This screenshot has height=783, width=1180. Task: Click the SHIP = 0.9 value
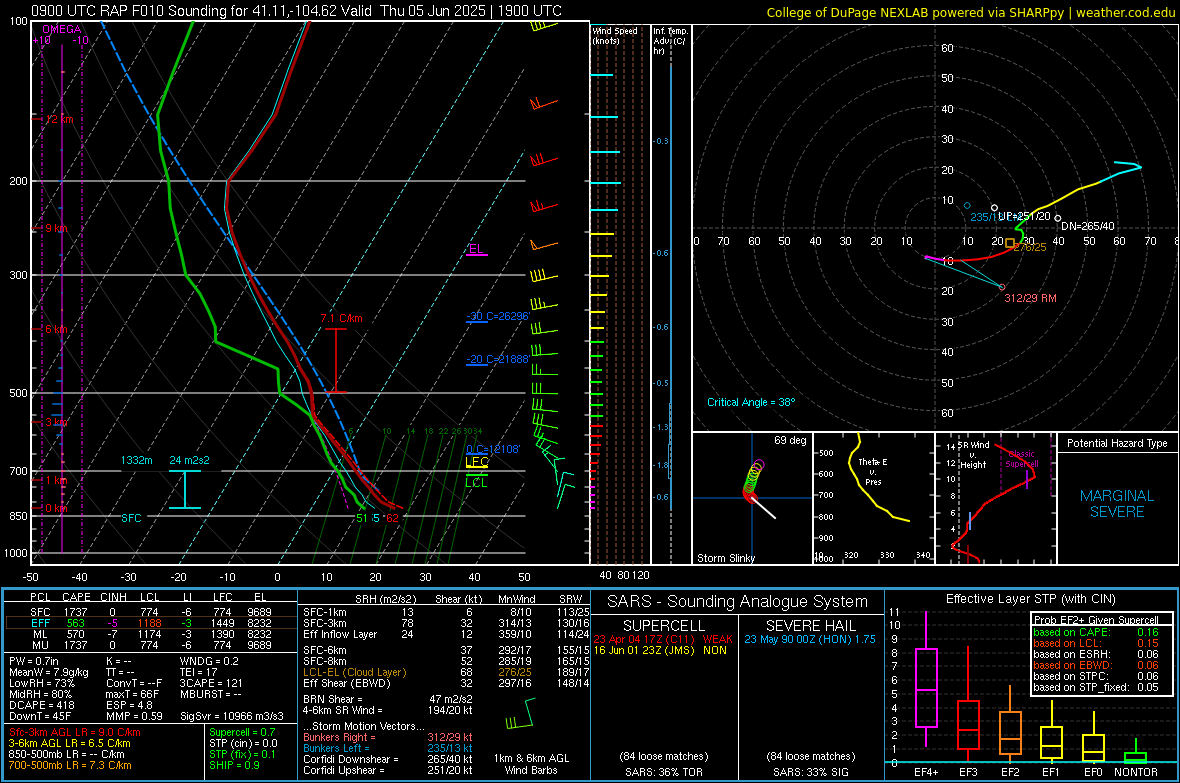pyautogui.click(x=234, y=765)
